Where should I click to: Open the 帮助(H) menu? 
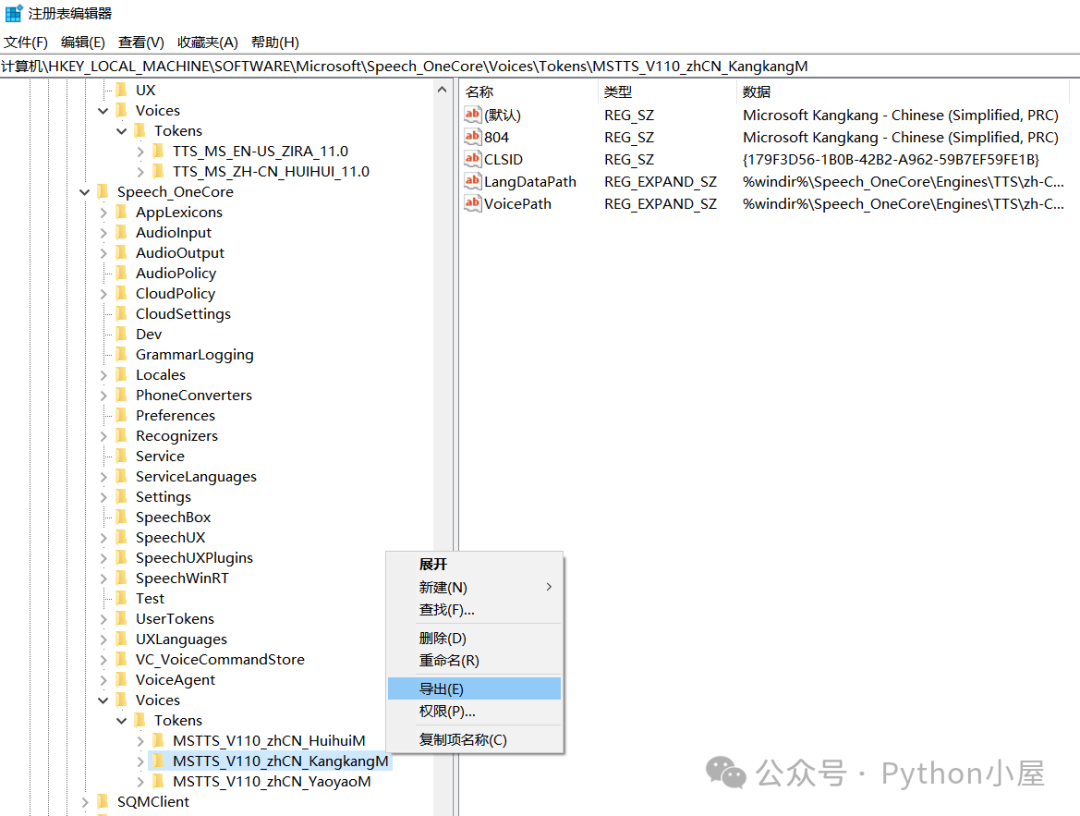[x=275, y=42]
